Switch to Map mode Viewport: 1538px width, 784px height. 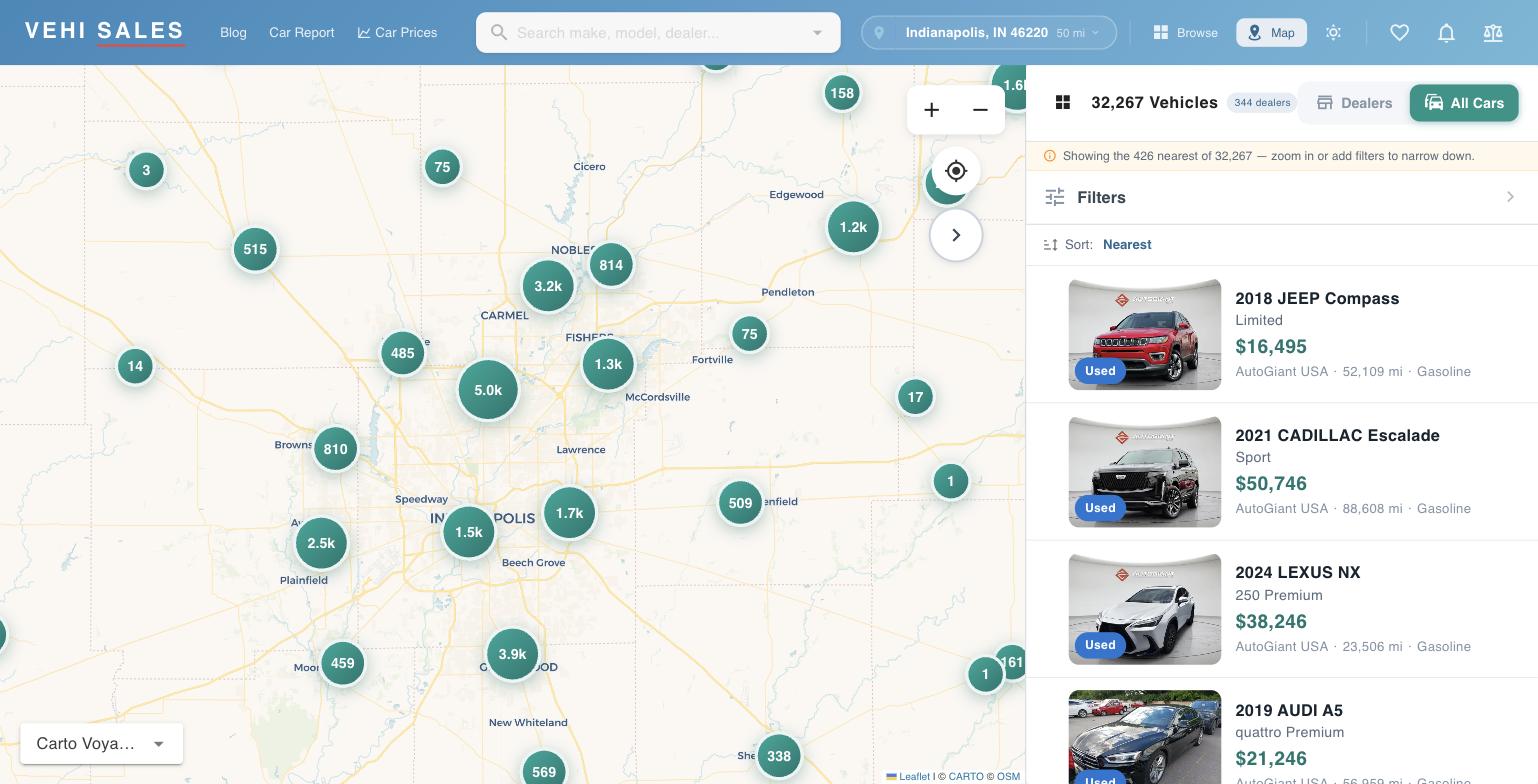coord(1271,33)
